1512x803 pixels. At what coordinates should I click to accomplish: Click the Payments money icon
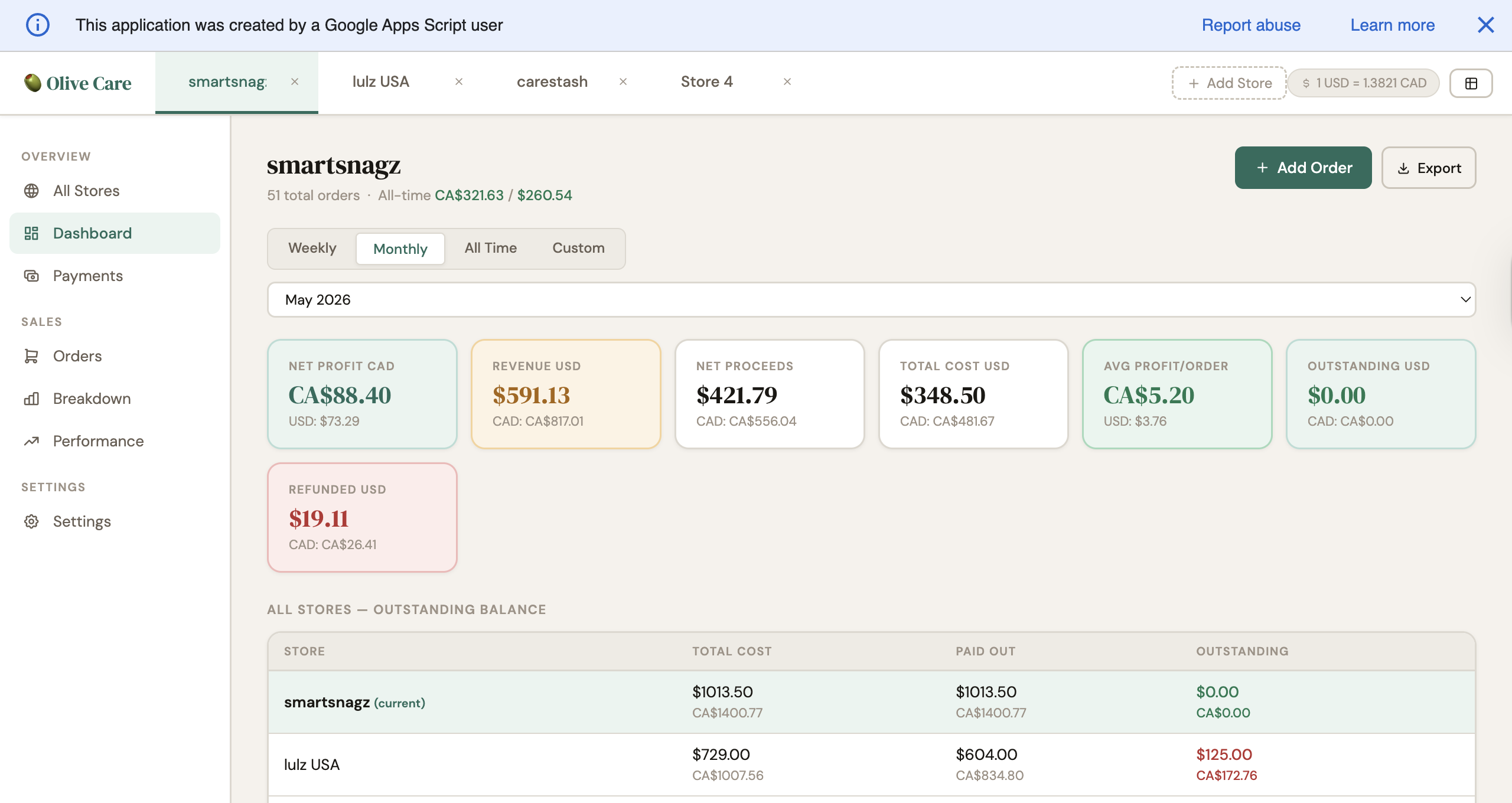31,276
